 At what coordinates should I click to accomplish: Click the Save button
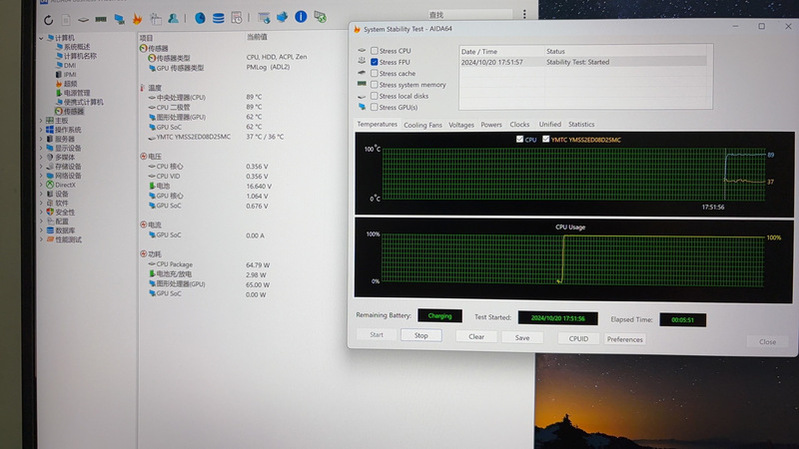point(522,337)
